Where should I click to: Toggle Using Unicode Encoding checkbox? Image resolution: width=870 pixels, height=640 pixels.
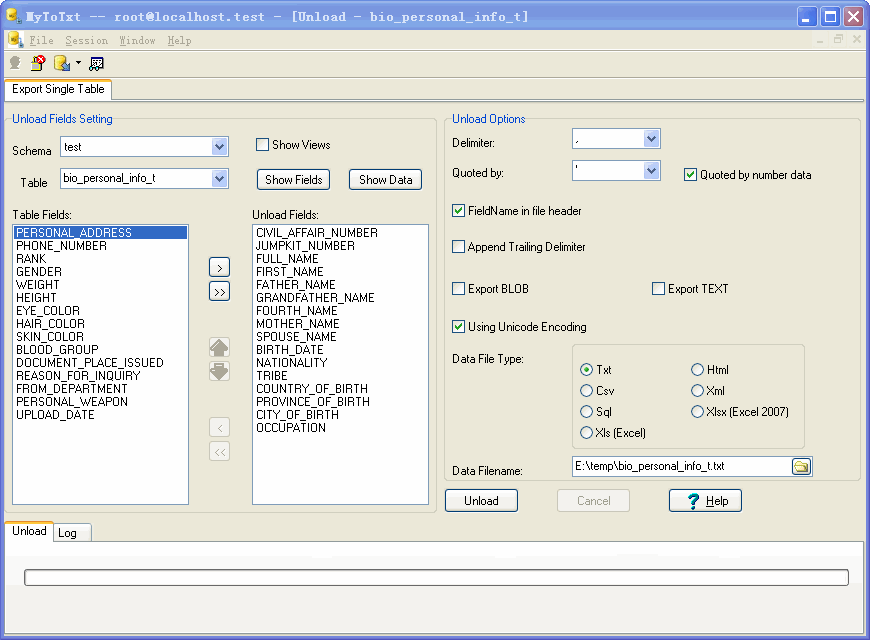pyautogui.click(x=458, y=326)
